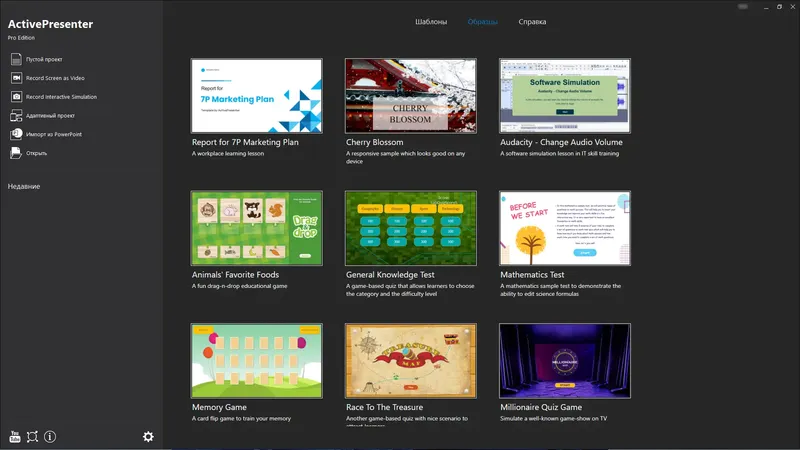
Task: Click the Blank Project page icon
Action: 16,59
